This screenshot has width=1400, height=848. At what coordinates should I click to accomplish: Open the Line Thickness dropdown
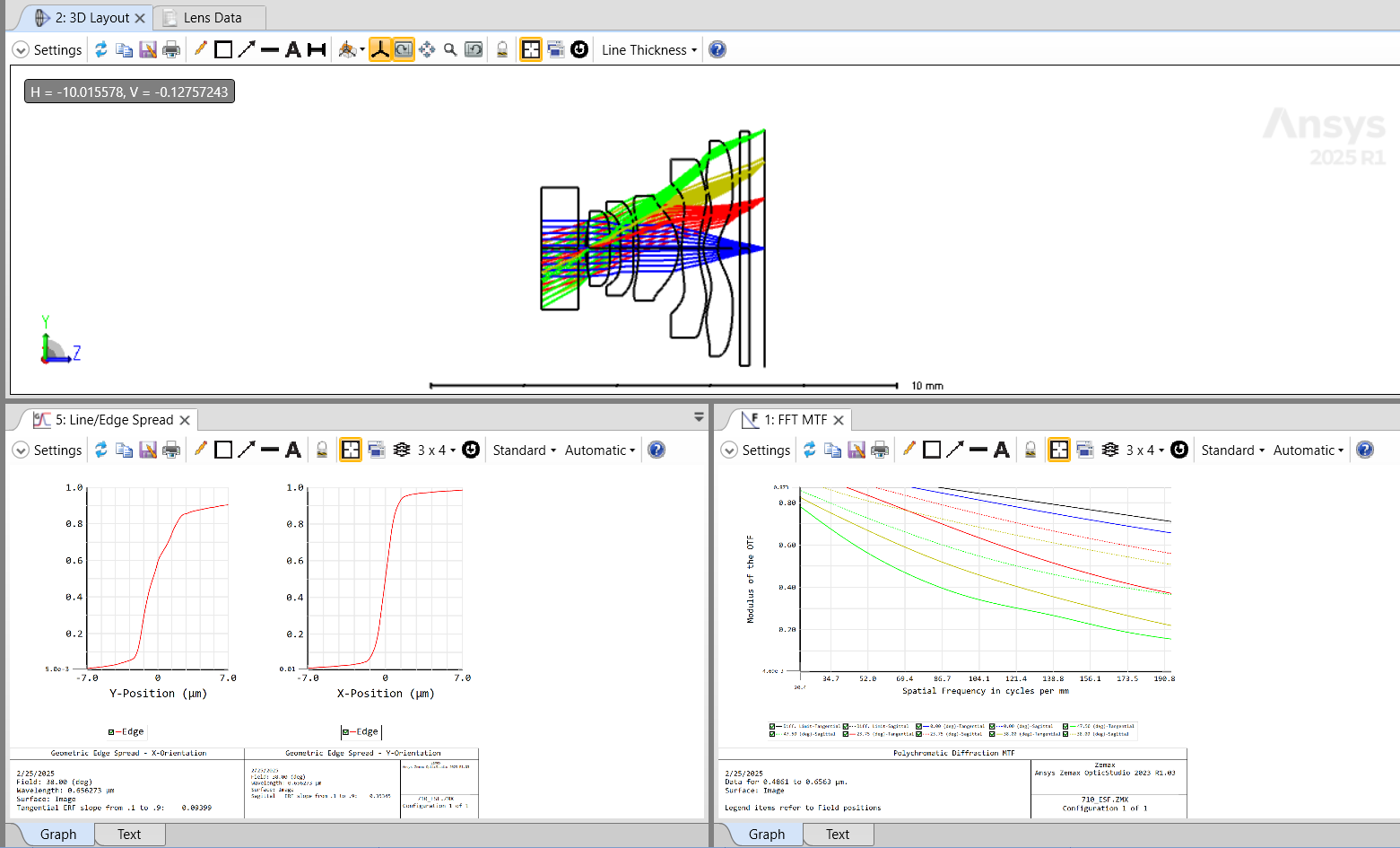649,50
